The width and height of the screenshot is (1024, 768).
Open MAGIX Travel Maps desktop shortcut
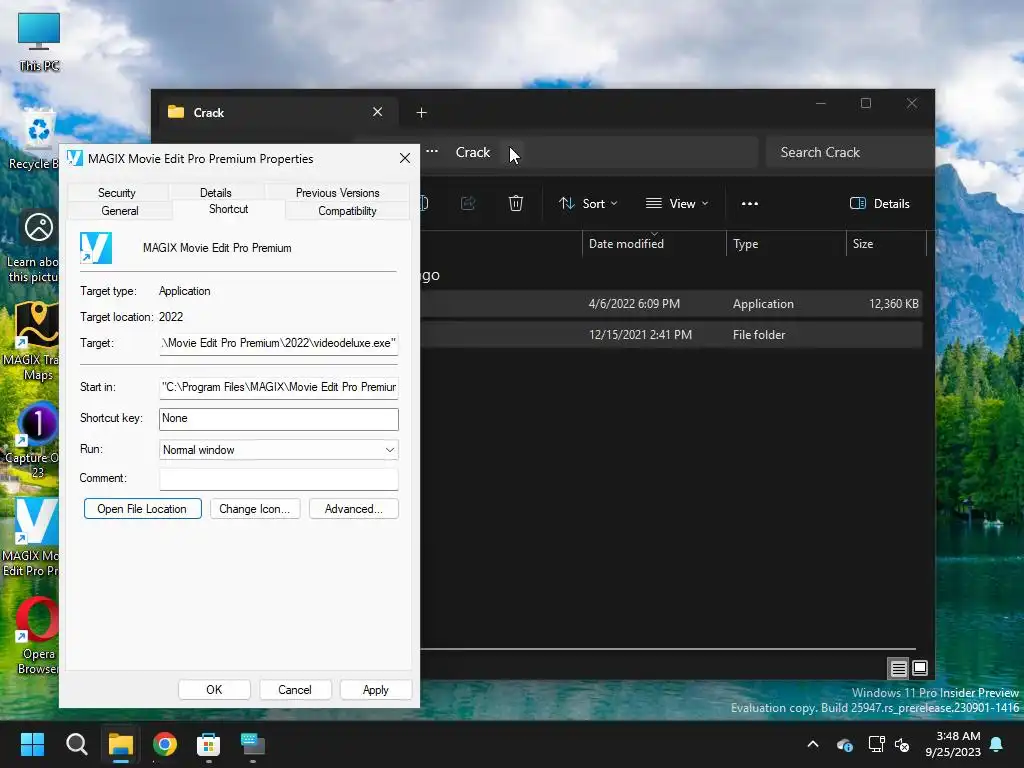coord(33,341)
